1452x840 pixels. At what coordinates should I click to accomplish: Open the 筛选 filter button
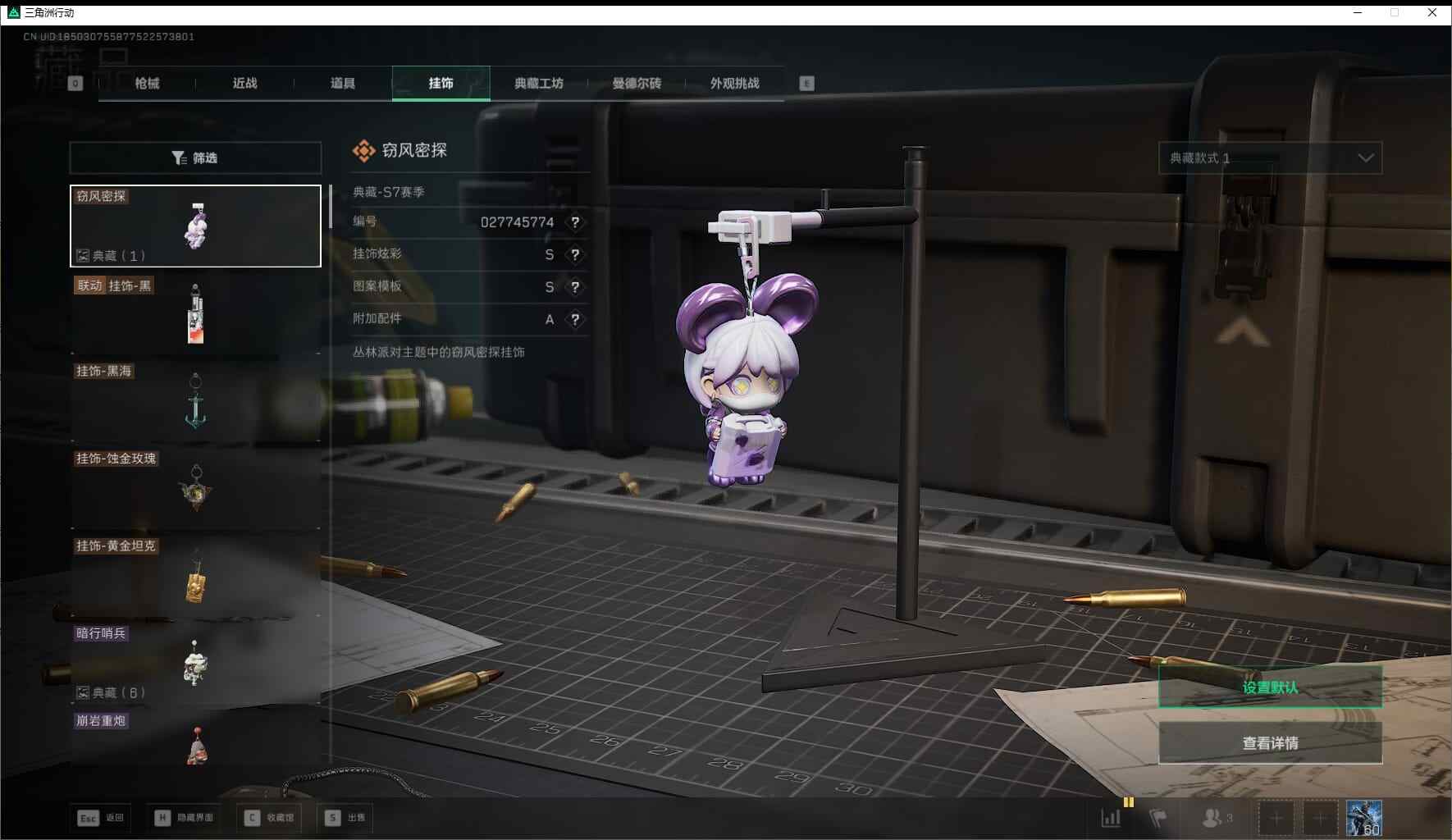point(195,157)
